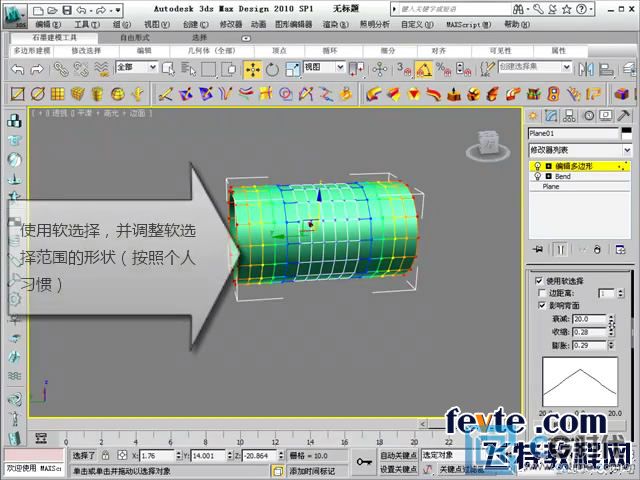Click the Configure Modifier Sets icon
This screenshot has height=480, width=640.
click(x=621, y=249)
